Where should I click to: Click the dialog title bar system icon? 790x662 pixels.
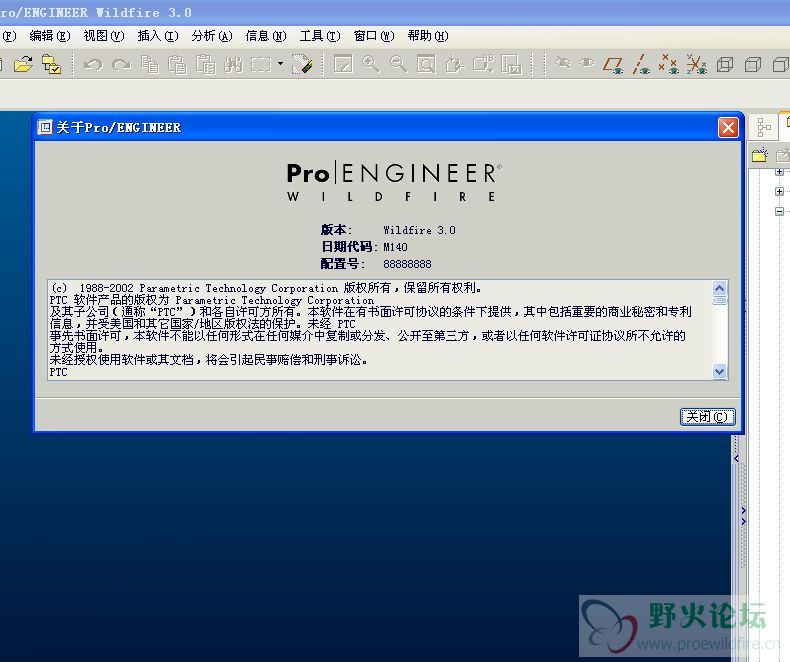pos(45,127)
